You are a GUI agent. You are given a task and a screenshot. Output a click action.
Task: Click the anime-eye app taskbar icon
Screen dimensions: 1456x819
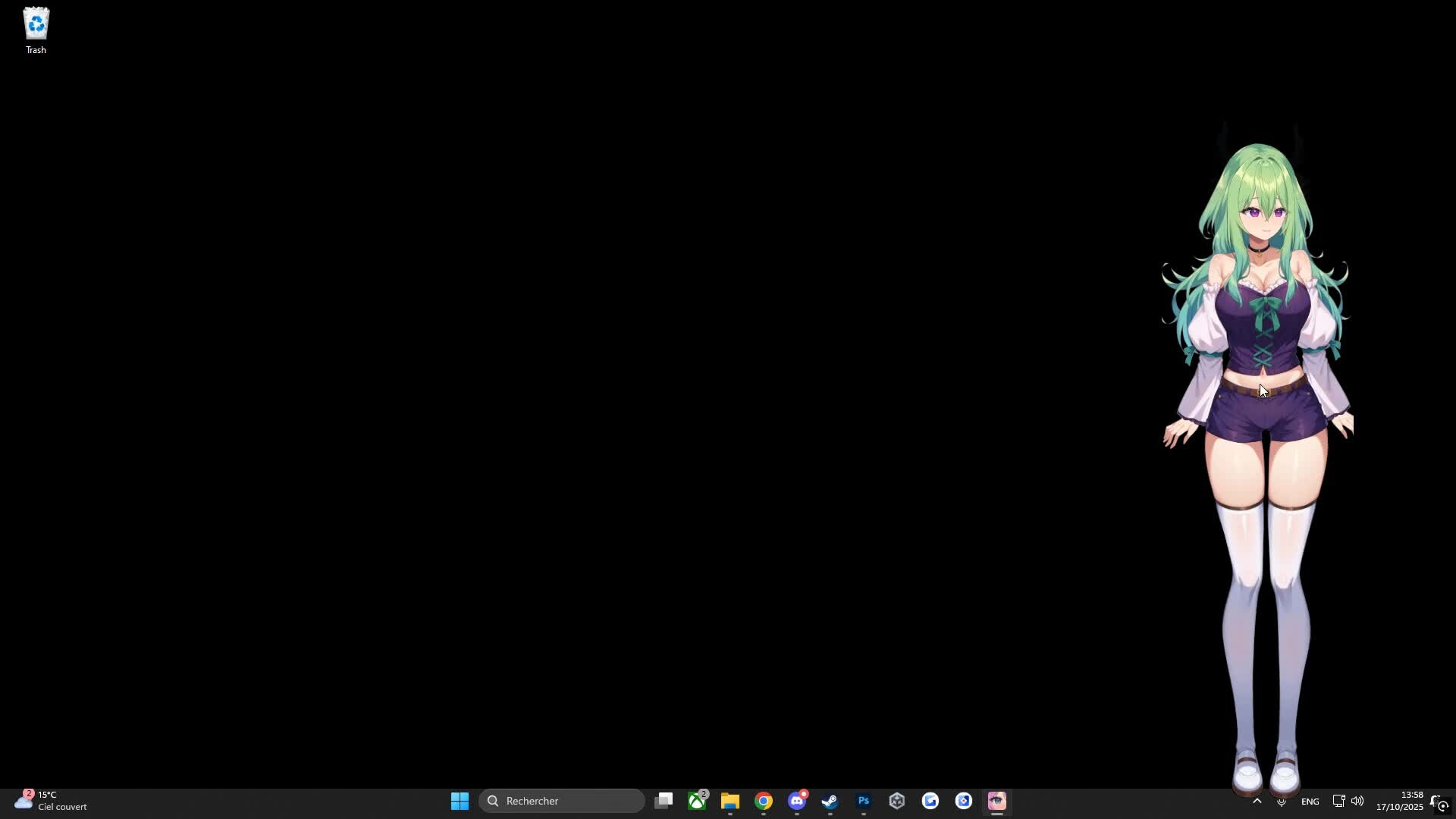pos(996,801)
